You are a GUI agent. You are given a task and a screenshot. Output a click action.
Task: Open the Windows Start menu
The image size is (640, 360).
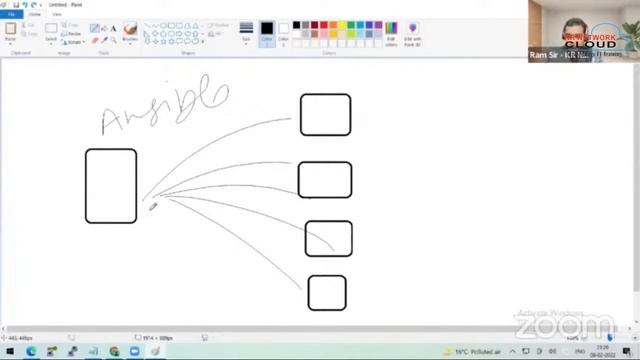[10, 351]
